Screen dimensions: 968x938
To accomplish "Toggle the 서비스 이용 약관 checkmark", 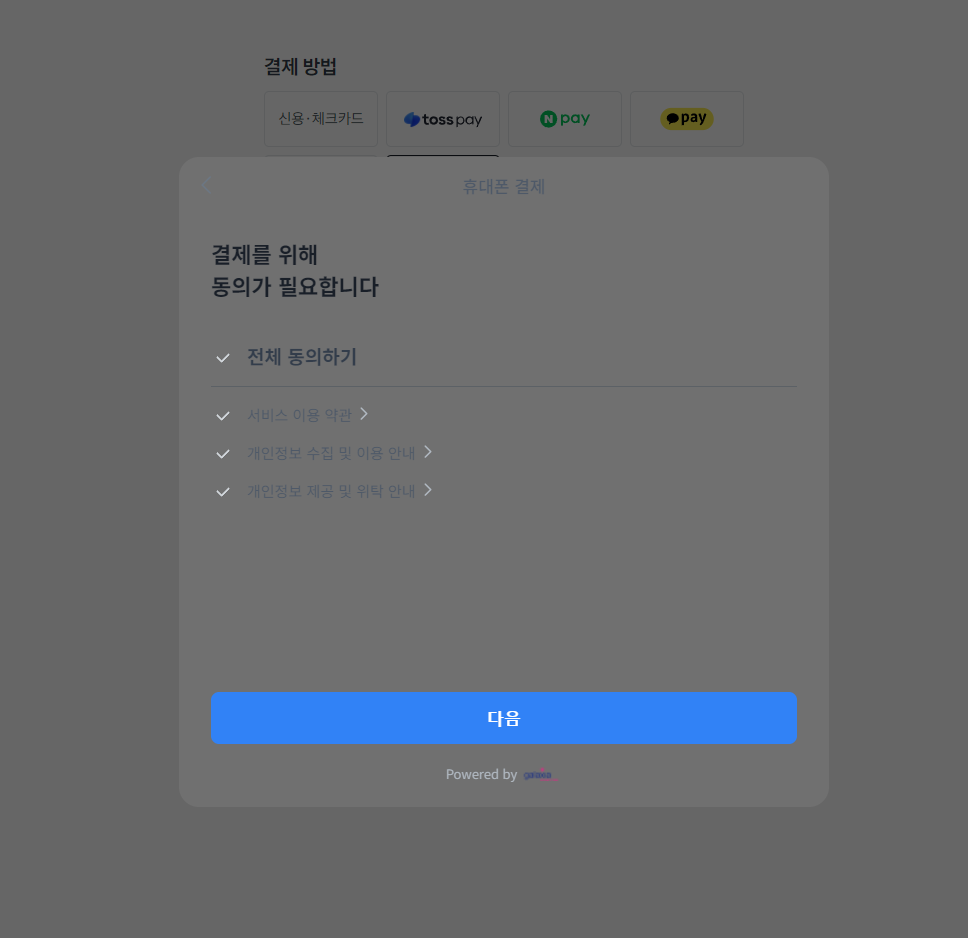I will [x=223, y=416].
